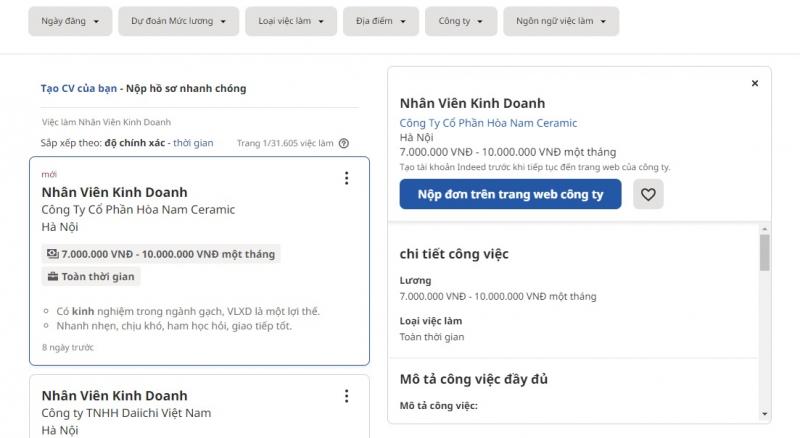Open the Công ty filter dropdown
The width and height of the screenshot is (800, 438).
coord(461,21)
